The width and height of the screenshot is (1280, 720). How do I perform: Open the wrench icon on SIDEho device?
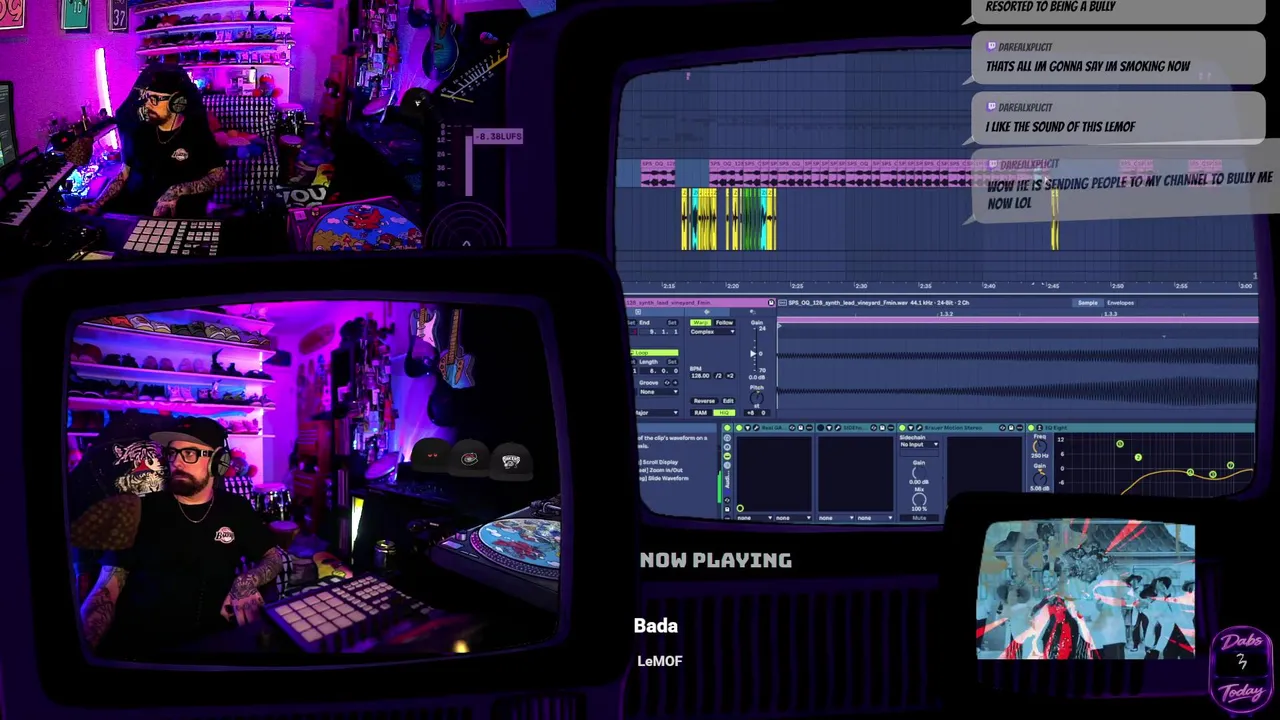[x=838, y=428]
